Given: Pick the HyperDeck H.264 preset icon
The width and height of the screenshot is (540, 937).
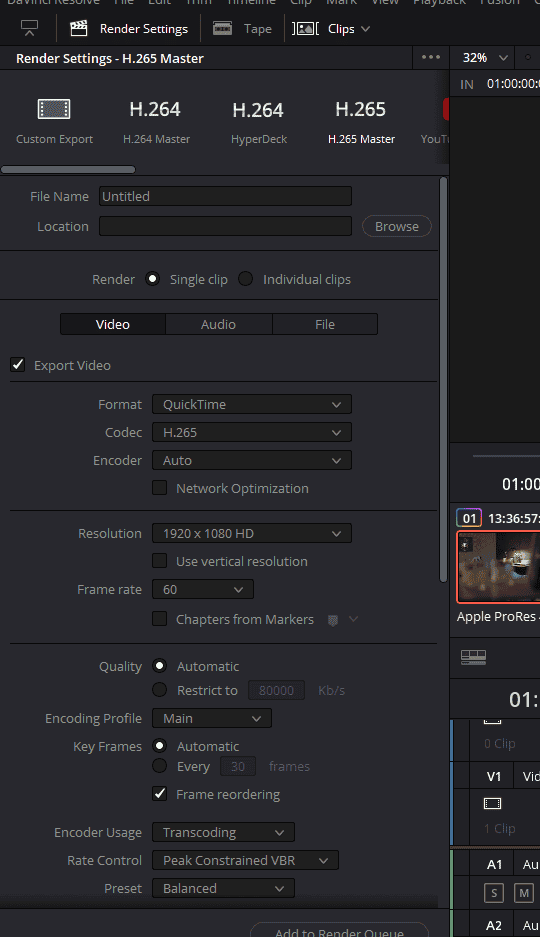Looking at the screenshot, I should (x=258, y=110).
